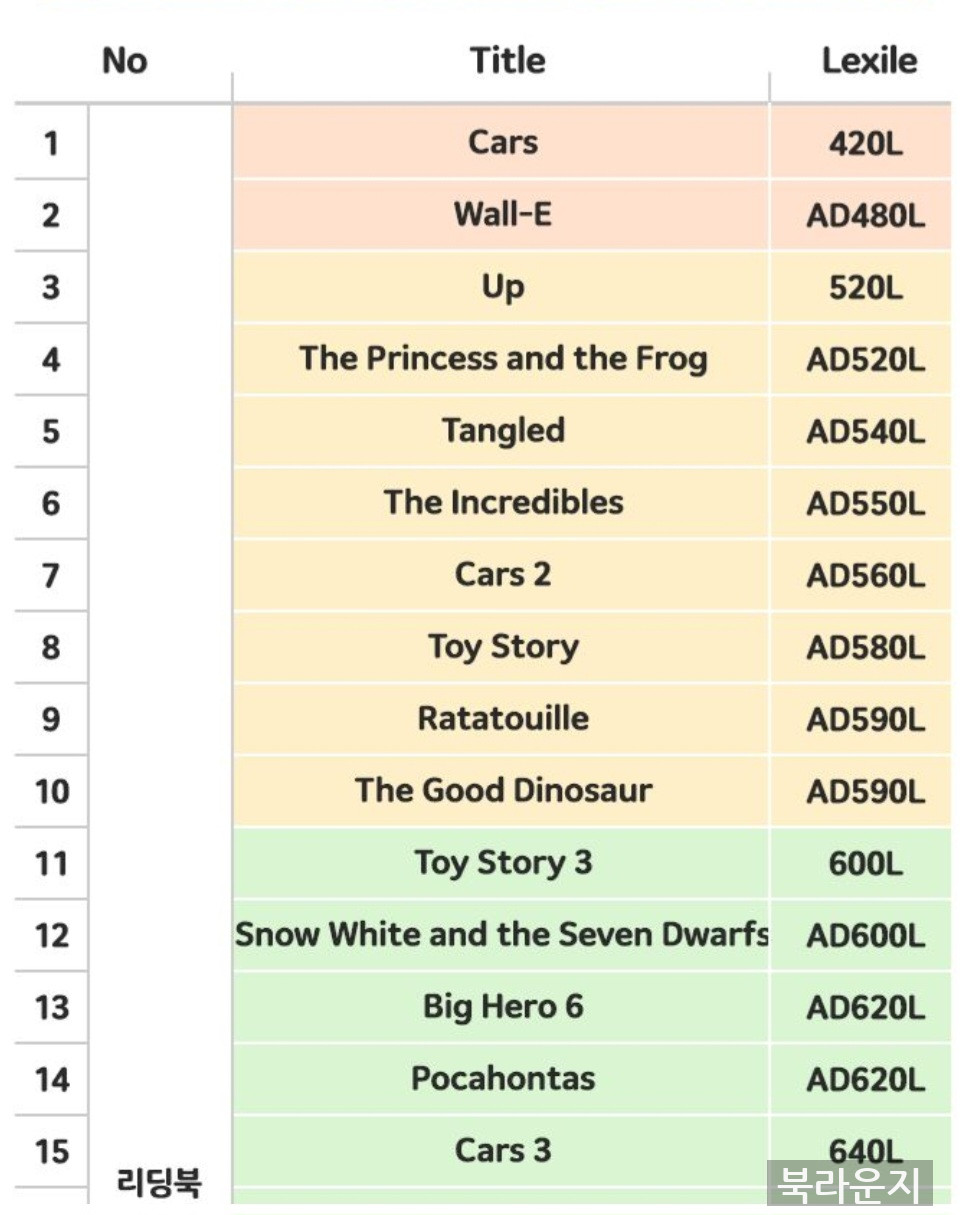Select The Princess and the Frog
This screenshot has height=1215, width=972.
tap(503, 358)
